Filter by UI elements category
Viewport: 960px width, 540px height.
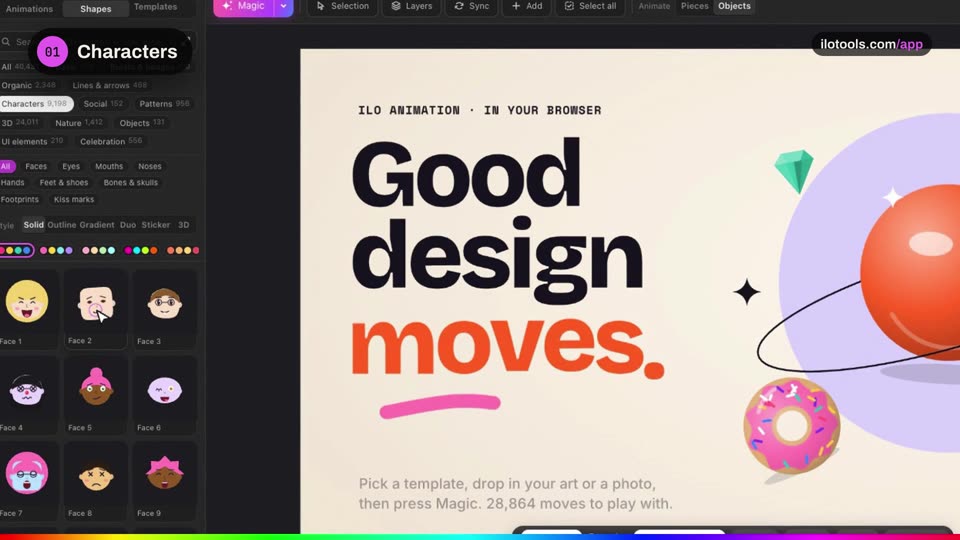(x=32, y=141)
